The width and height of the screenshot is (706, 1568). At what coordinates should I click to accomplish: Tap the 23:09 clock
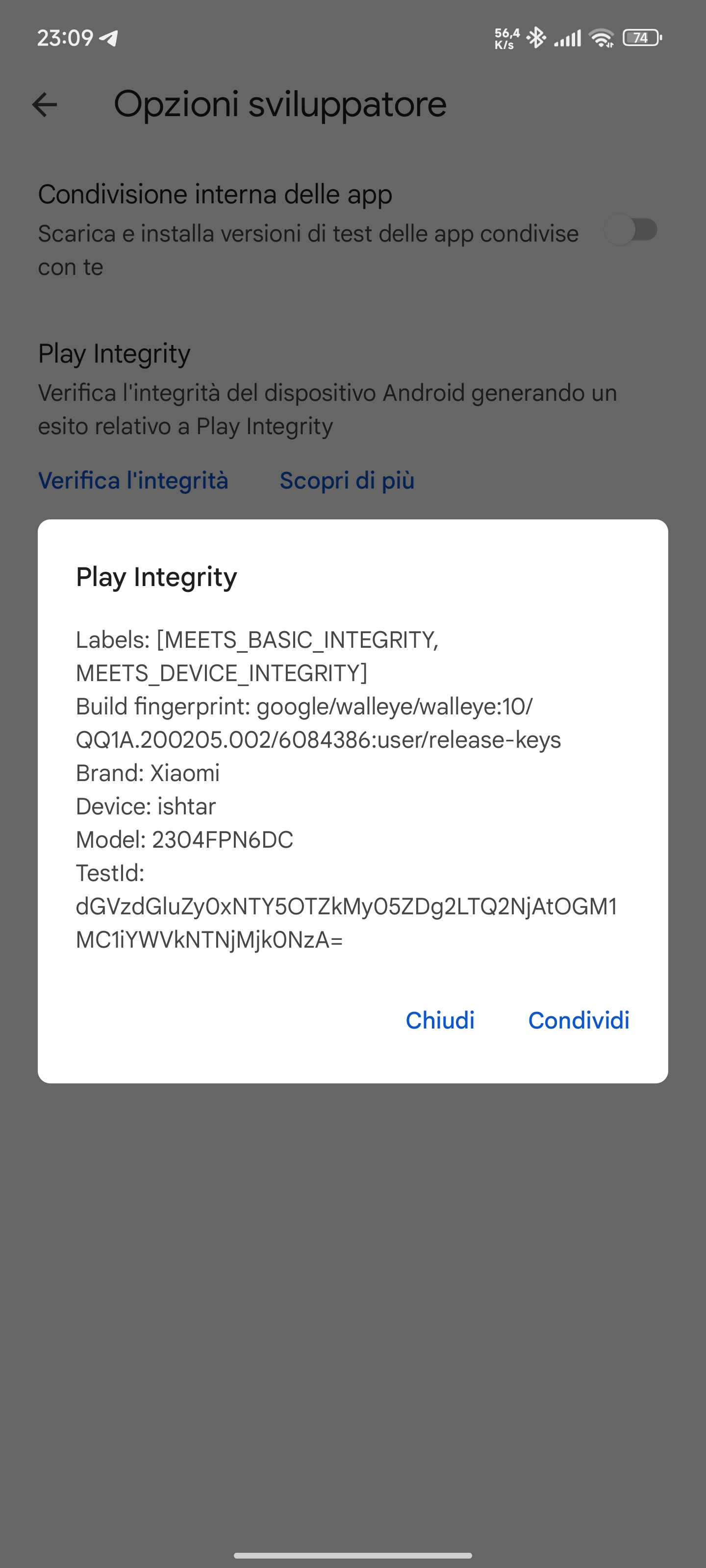[x=65, y=38]
